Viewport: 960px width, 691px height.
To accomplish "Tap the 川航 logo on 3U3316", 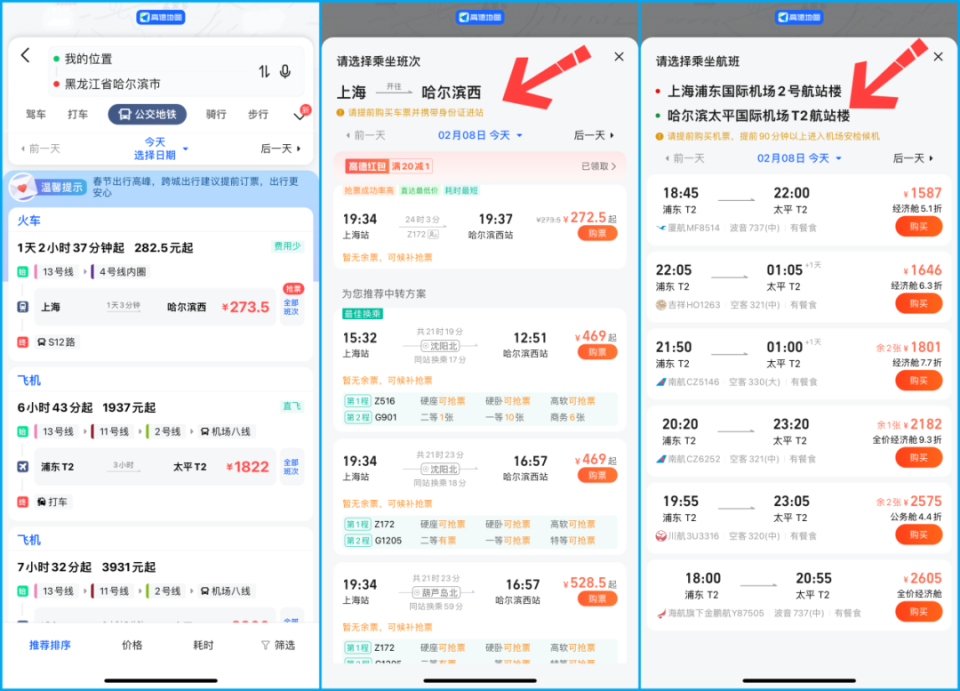I will [x=661, y=536].
